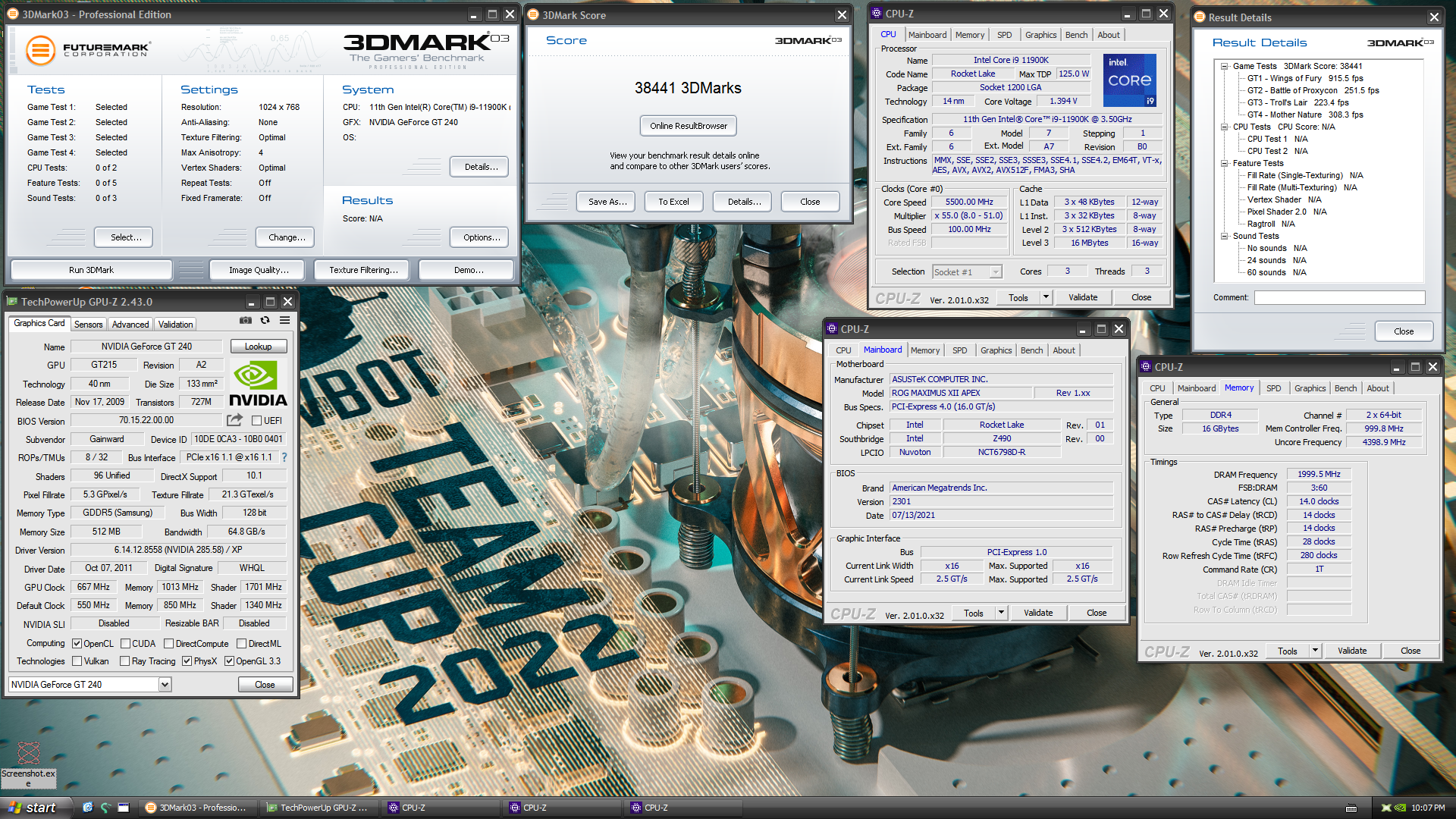This screenshot has height=819, width=1456.
Task: Click the 3DMark03 Gamers' Benchmark logo in main window
Action: [x=425, y=50]
